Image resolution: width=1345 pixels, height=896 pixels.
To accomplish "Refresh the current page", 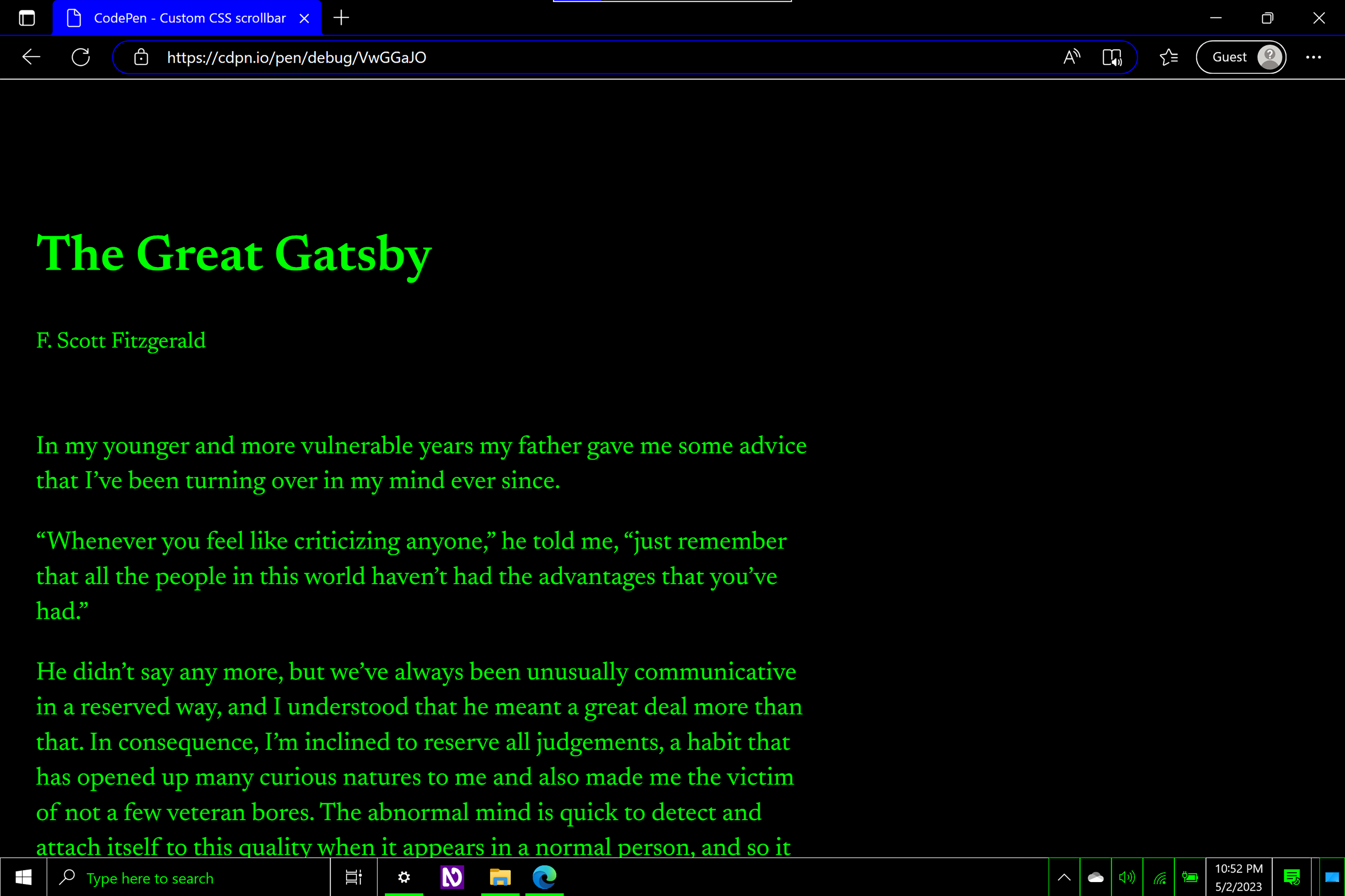I will (81, 57).
